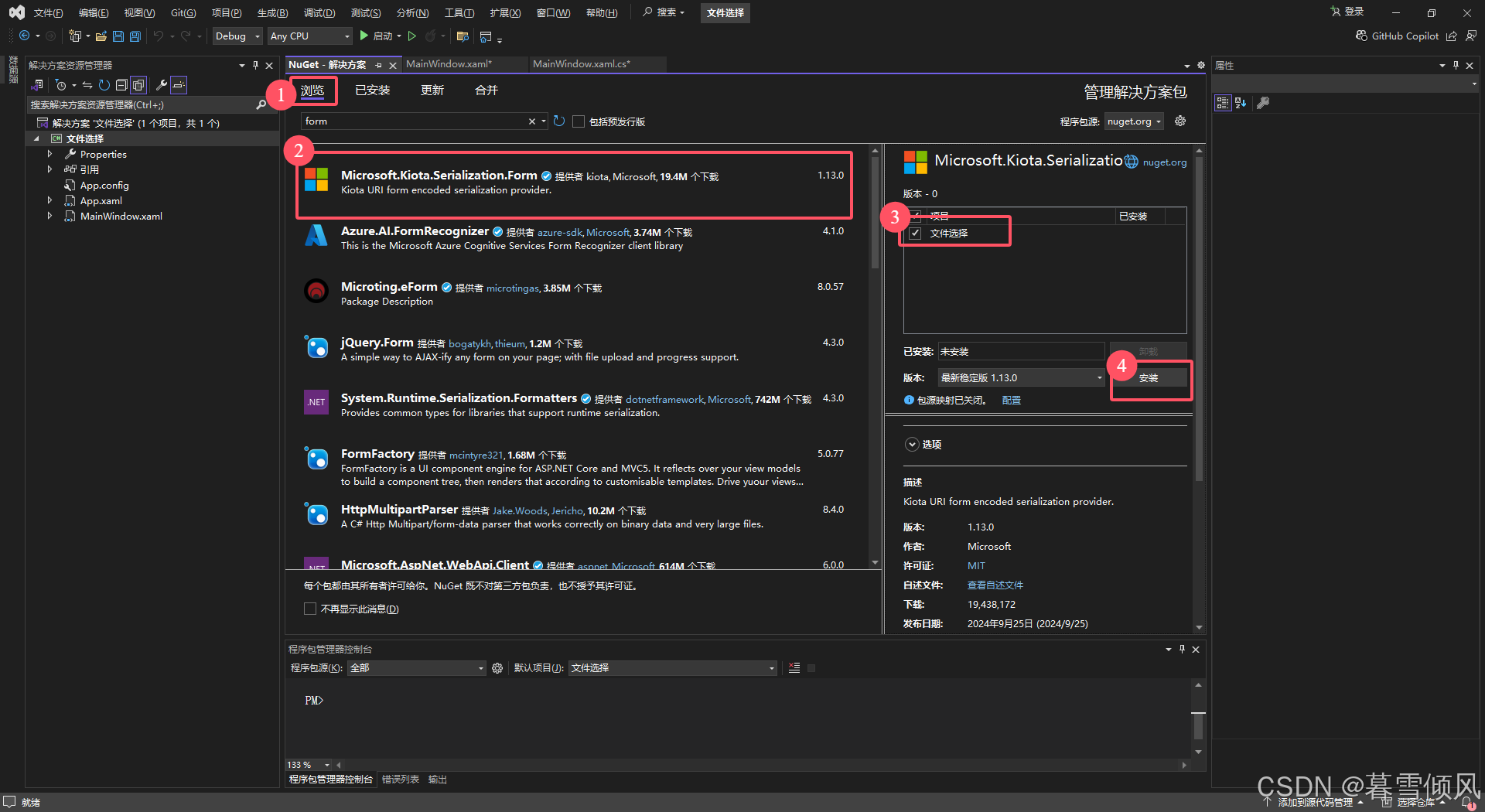Pin the Properties panel

1456,65
